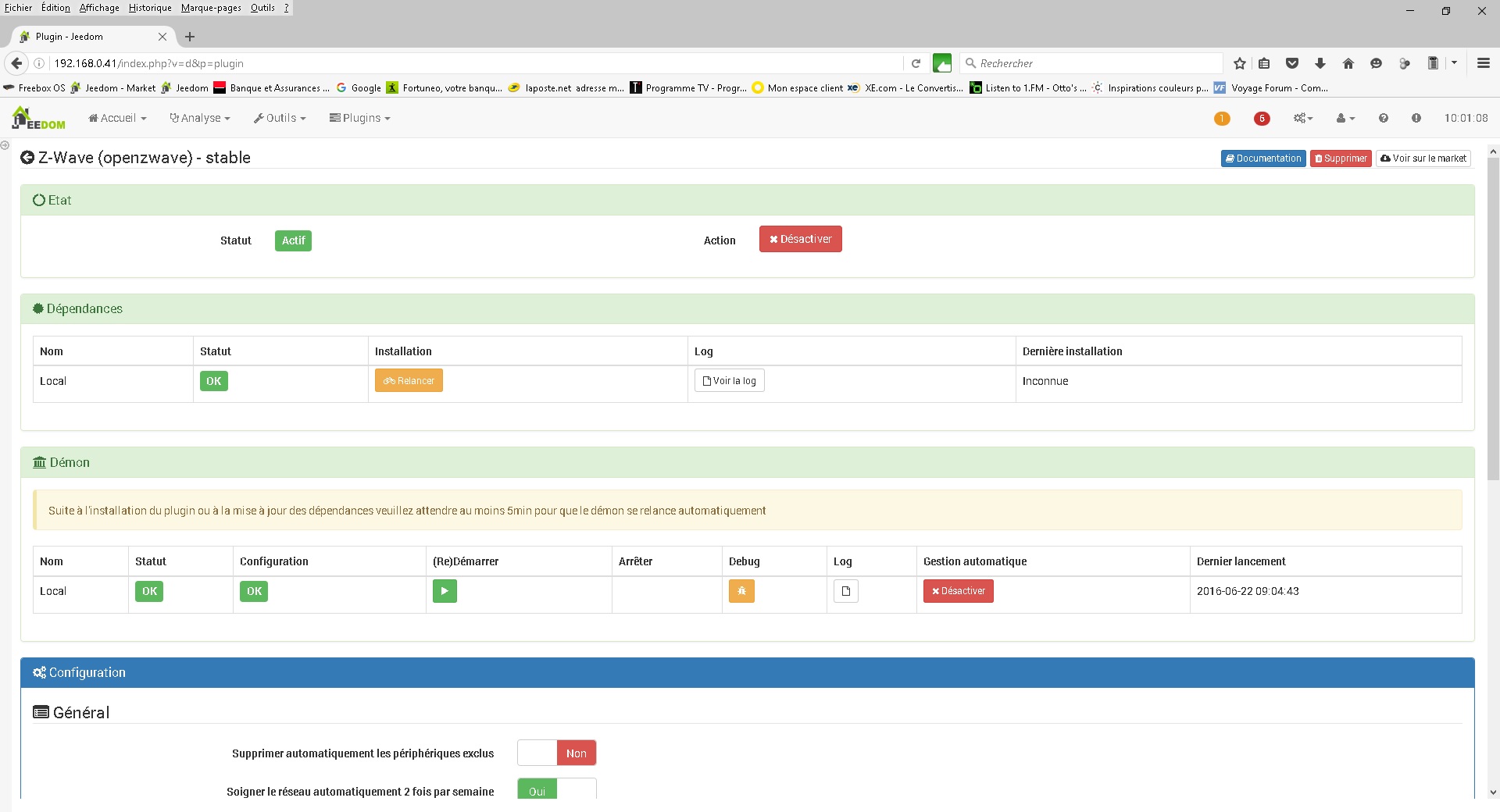Expand the clipboard extension dropdown arrow
1500x812 pixels.
point(1454,63)
